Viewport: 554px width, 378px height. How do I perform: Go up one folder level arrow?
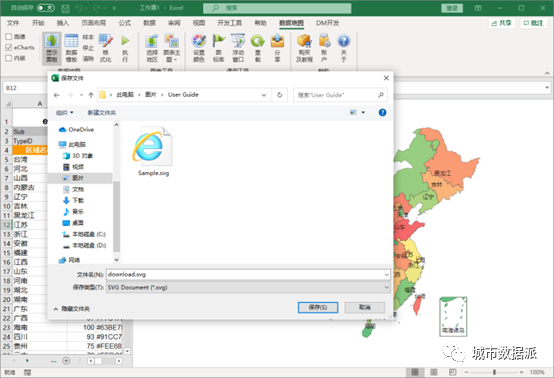click(x=91, y=95)
